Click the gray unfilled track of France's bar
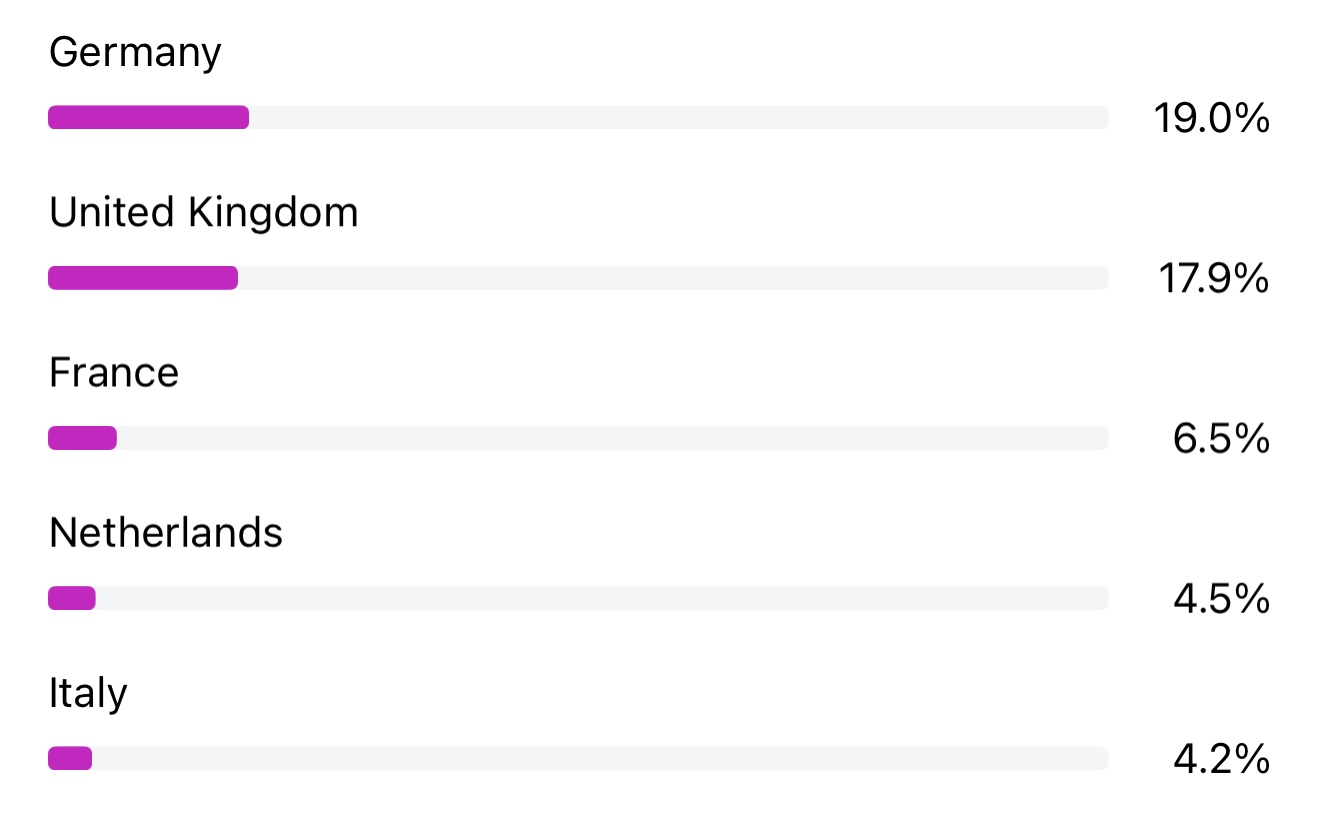This screenshot has width=1320, height=839. [x=612, y=438]
